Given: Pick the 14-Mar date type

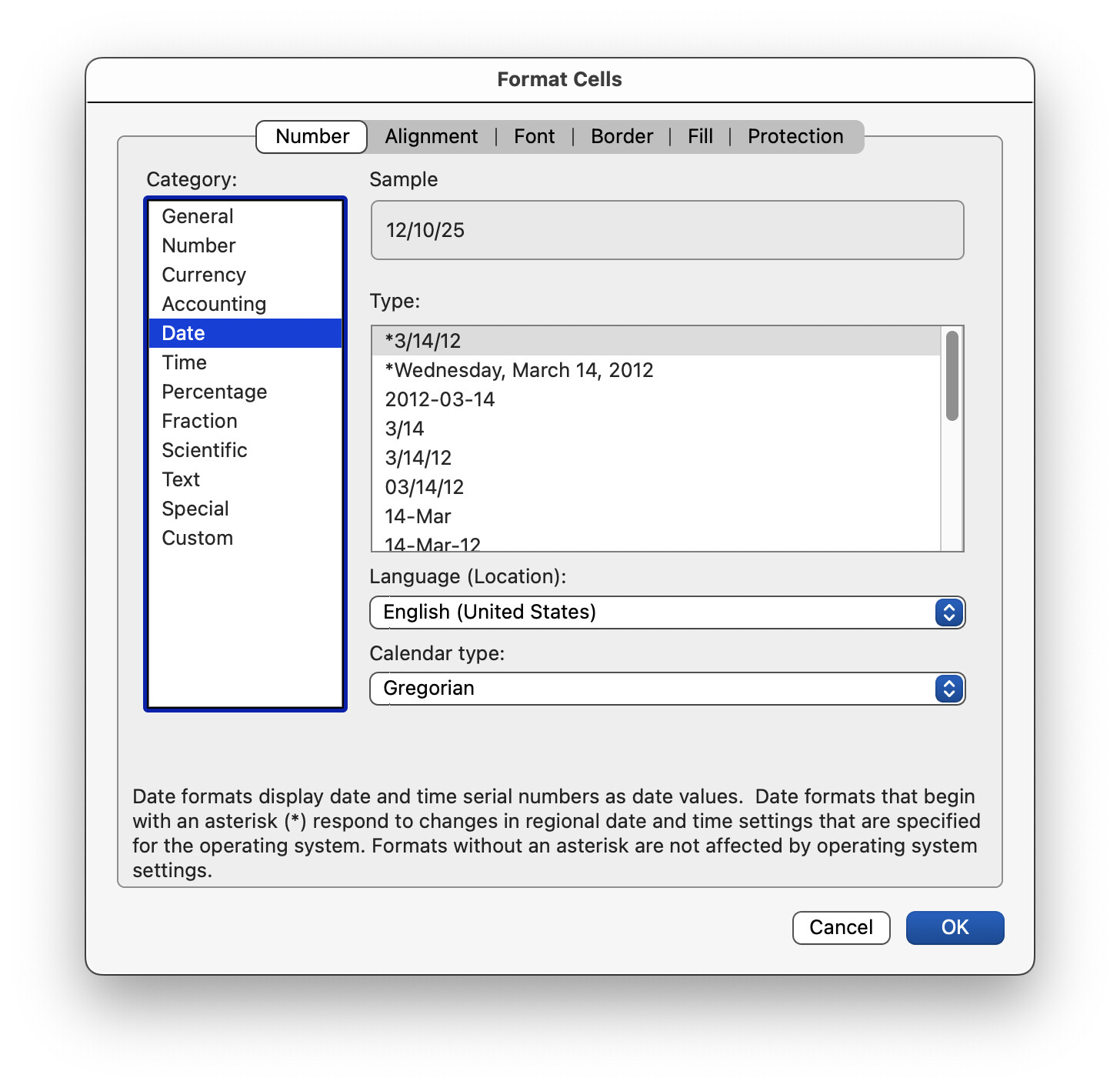Looking at the screenshot, I should (418, 516).
